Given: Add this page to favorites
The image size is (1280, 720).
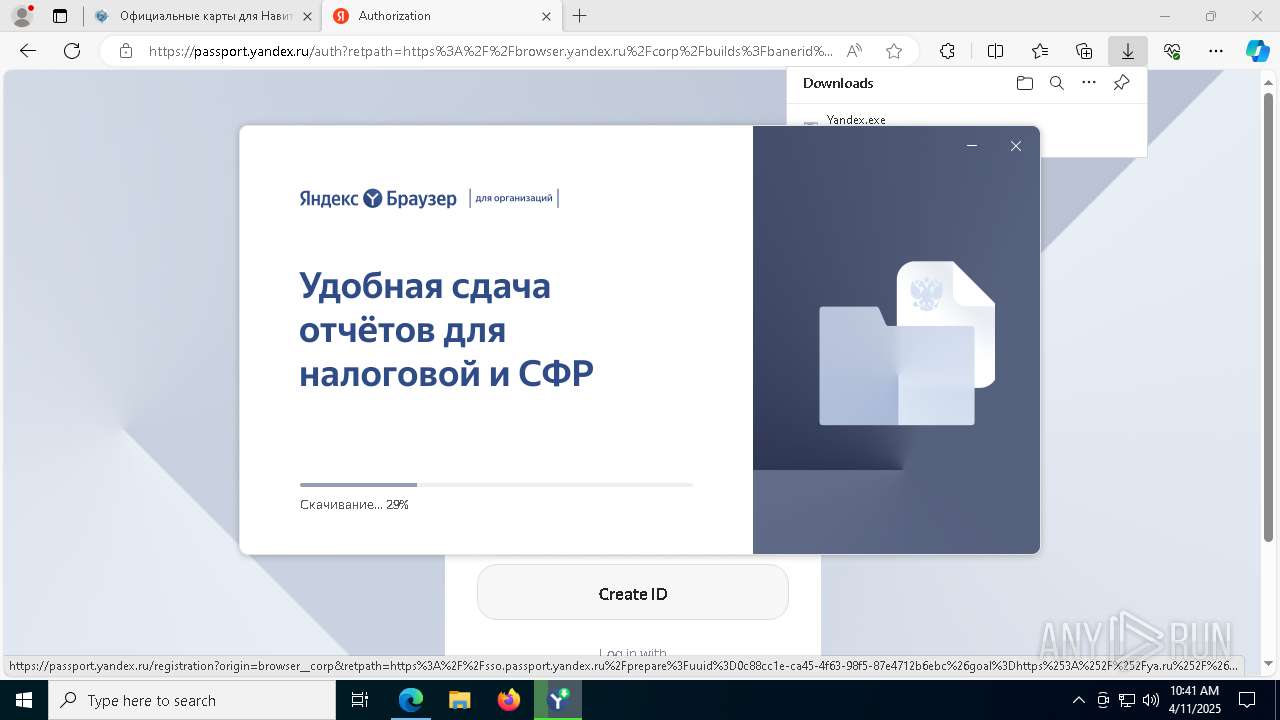Looking at the screenshot, I should point(894,51).
